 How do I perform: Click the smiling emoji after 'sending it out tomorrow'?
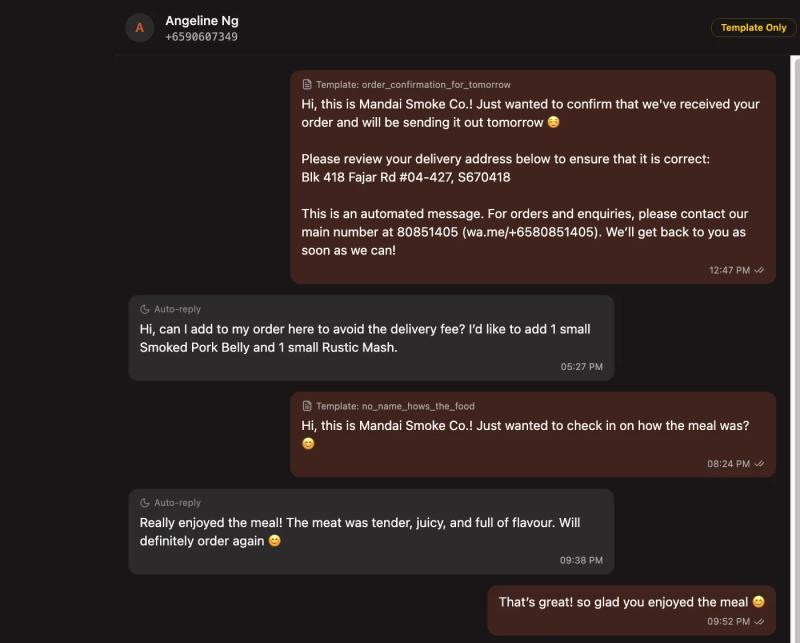(554, 122)
